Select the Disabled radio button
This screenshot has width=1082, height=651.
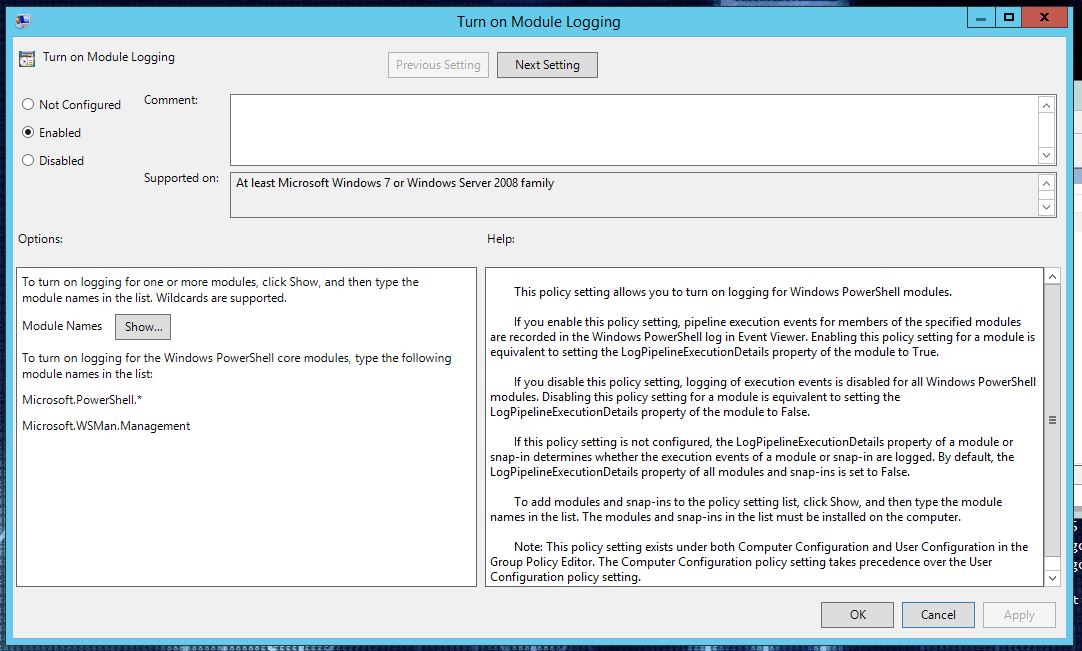pyautogui.click(x=28, y=160)
